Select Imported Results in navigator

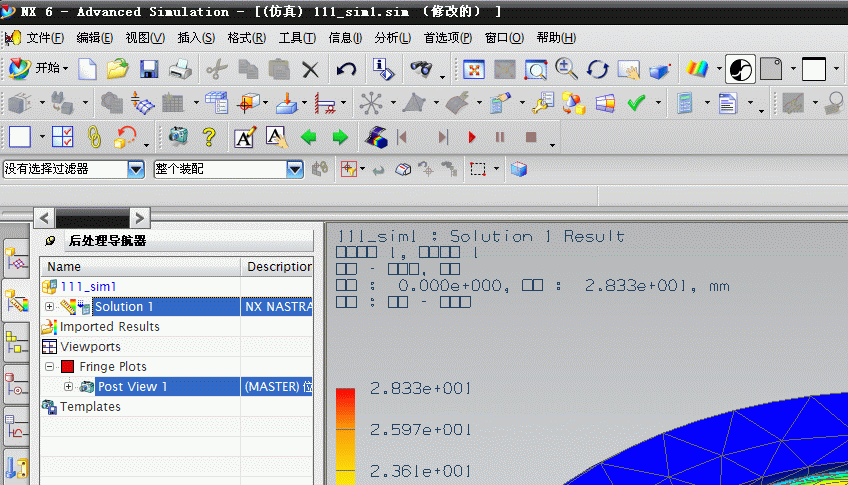click(110, 327)
